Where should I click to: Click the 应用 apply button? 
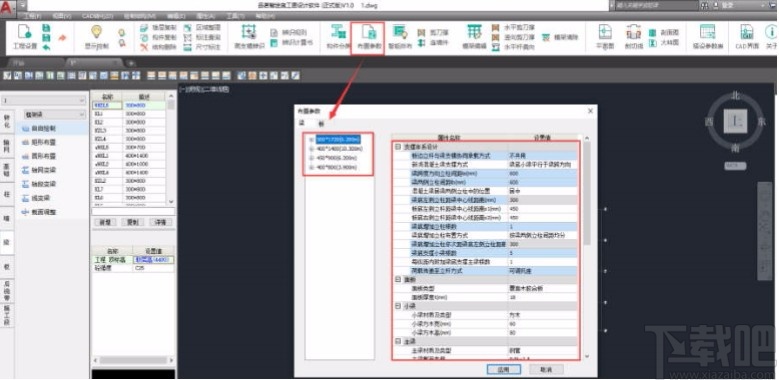(x=503, y=369)
